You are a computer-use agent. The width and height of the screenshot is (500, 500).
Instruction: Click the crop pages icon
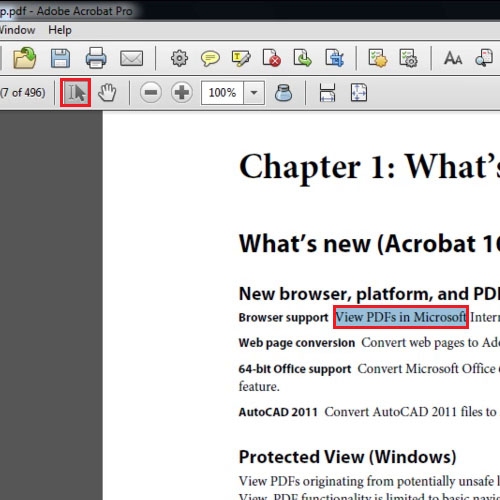pos(334,58)
